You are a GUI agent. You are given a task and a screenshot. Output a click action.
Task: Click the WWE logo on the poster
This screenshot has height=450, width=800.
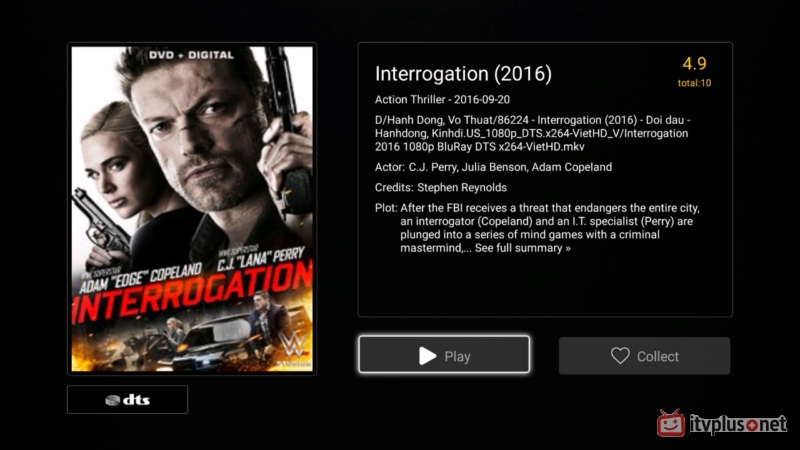point(294,347)
